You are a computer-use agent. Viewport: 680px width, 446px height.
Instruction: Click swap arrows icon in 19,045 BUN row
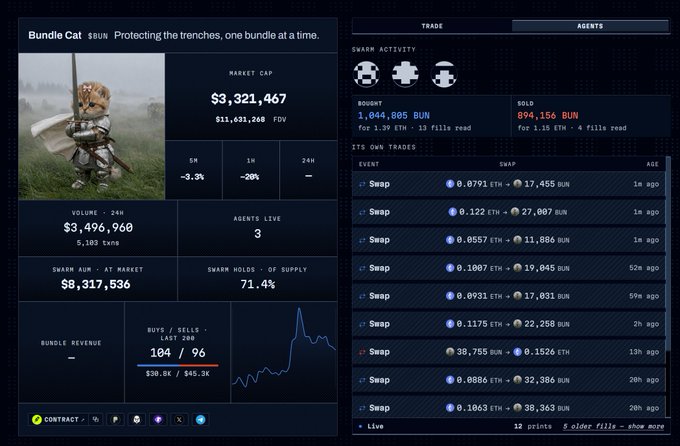point(362,268)
